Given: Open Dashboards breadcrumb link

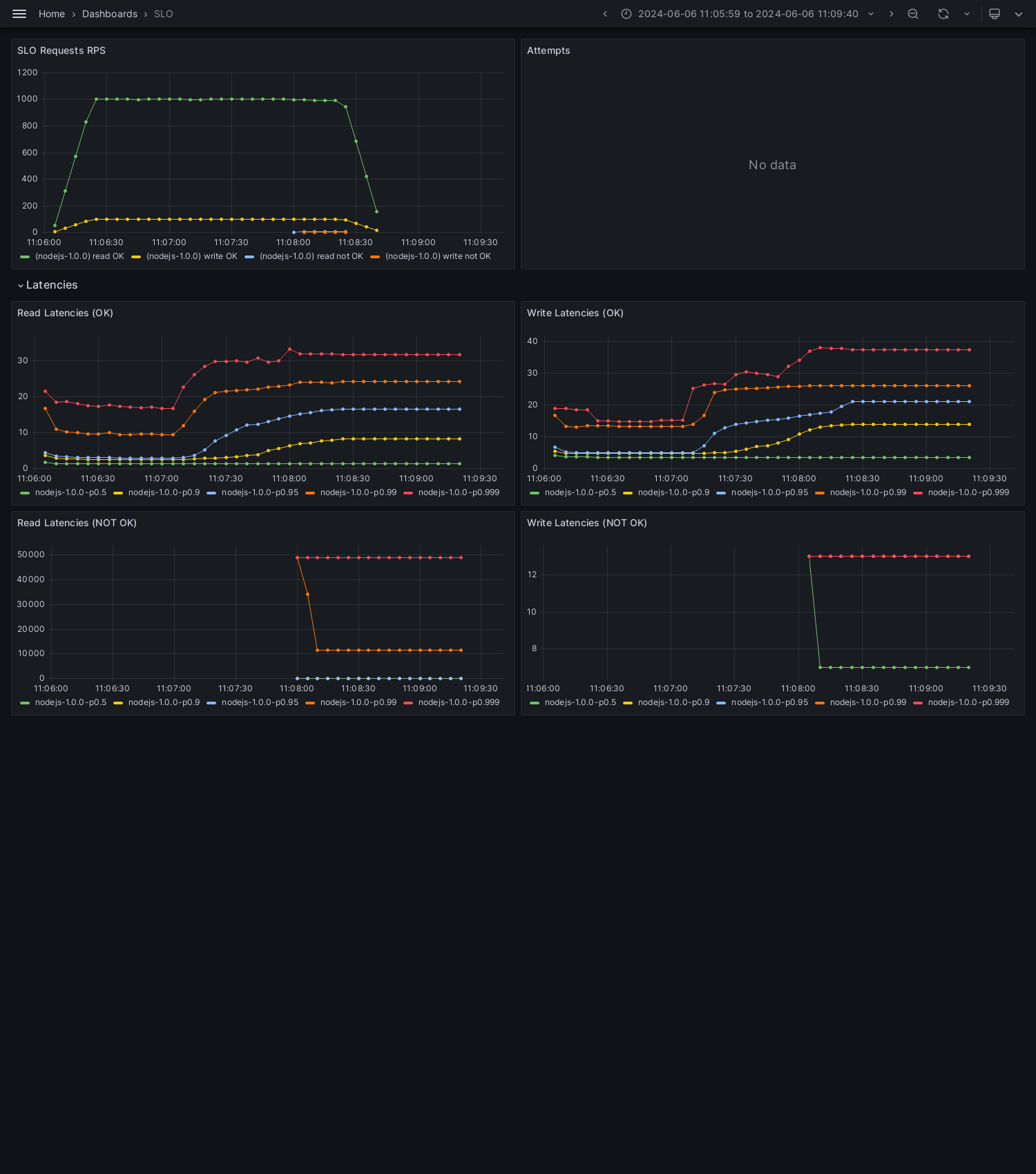Looking at the screenshot, I should [x=110, y=14].
